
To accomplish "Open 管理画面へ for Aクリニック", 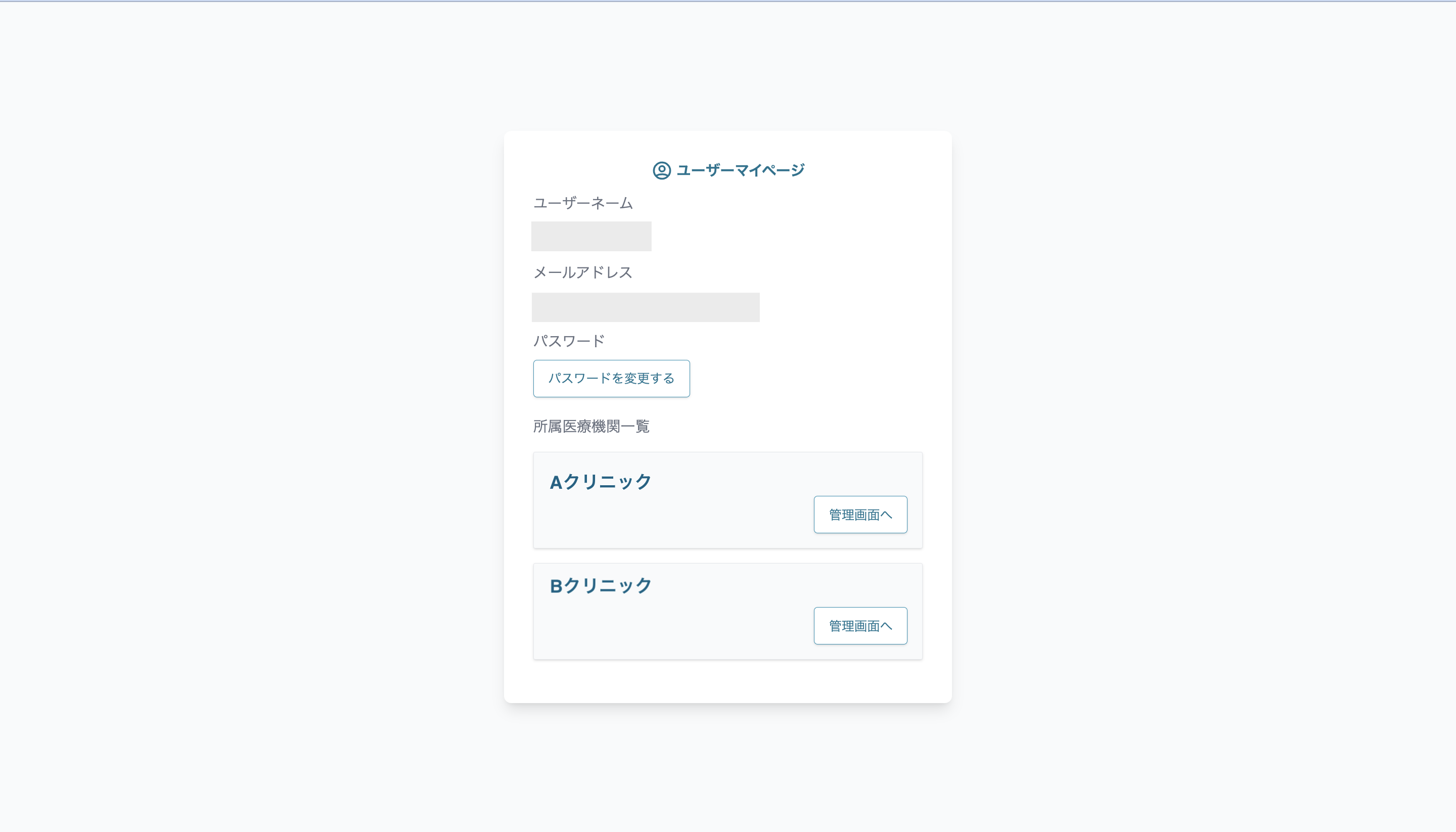I will 860,515.
